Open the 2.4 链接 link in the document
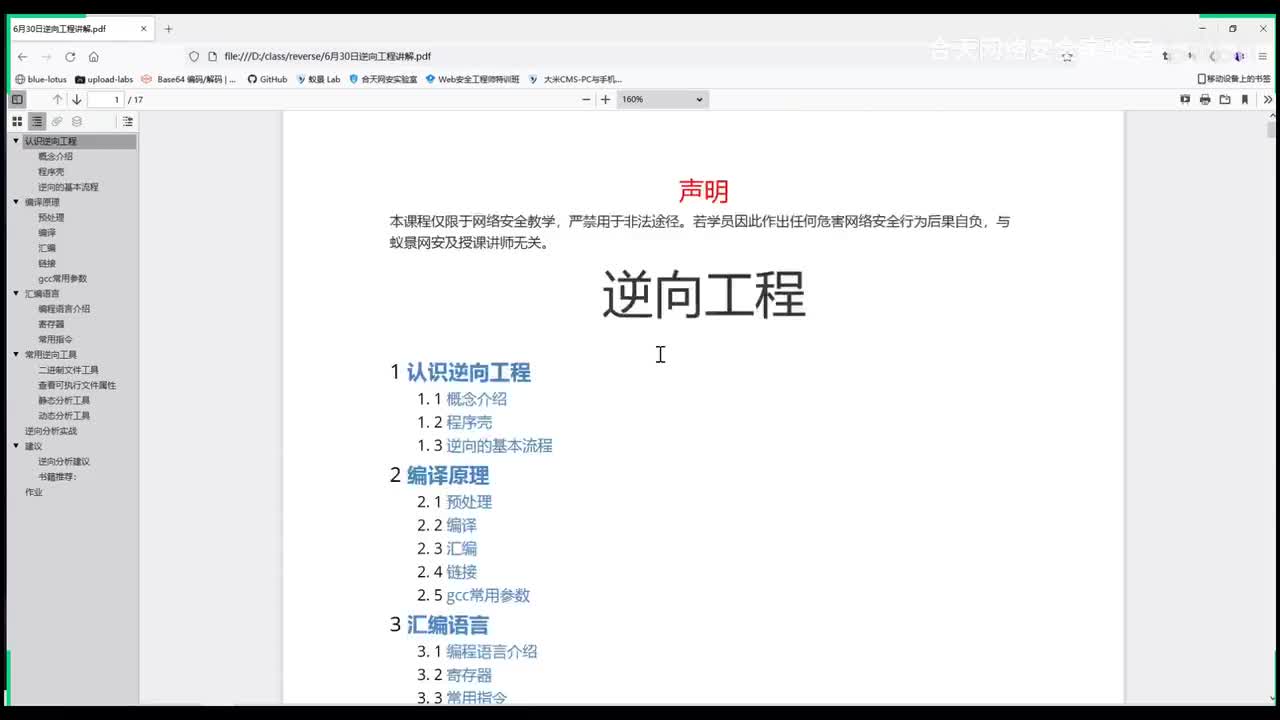1280x720 pixels. [x=461, y=572]
